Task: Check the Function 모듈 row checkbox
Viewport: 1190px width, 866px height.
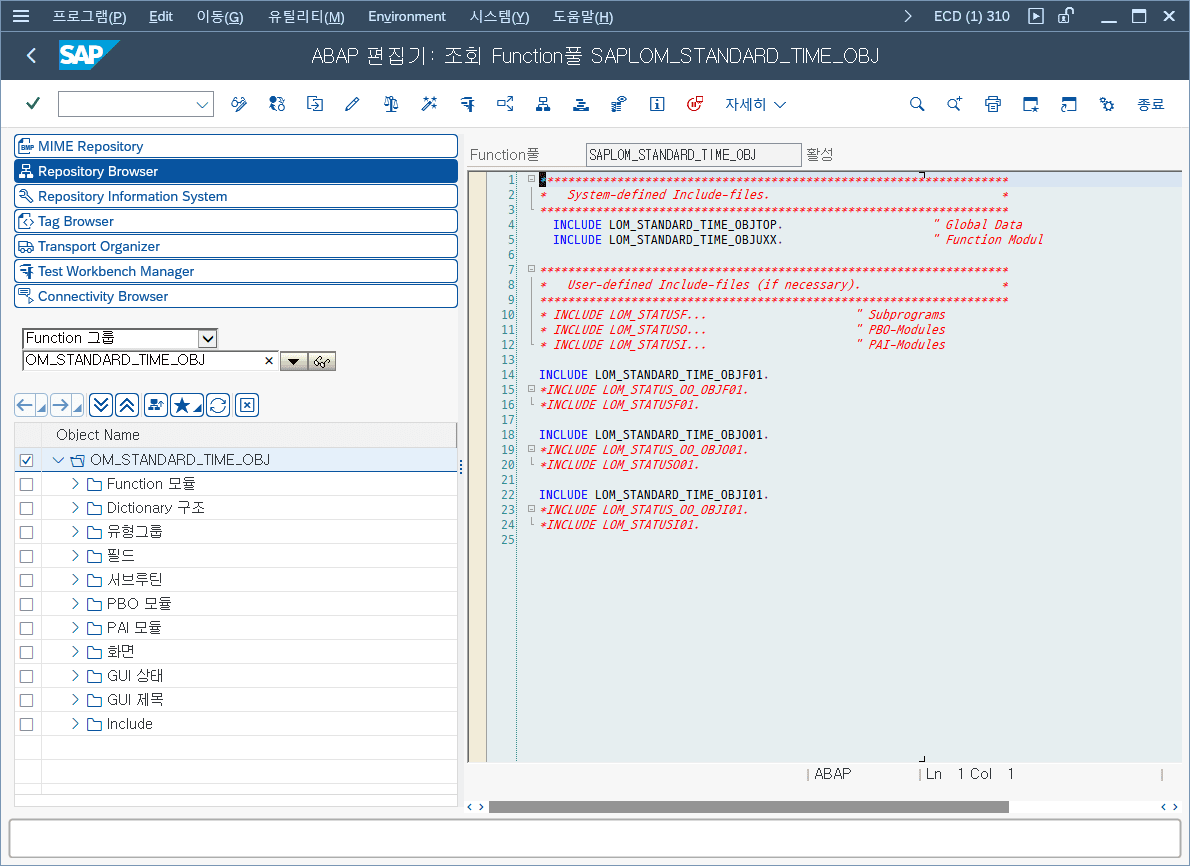Action: pyautogui.click(x=27, y=484)
